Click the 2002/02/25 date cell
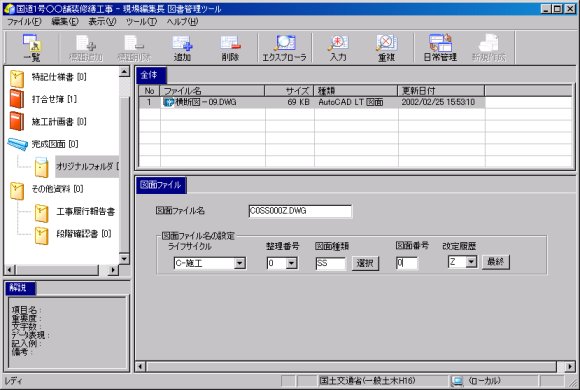 (x=438, y=102)
